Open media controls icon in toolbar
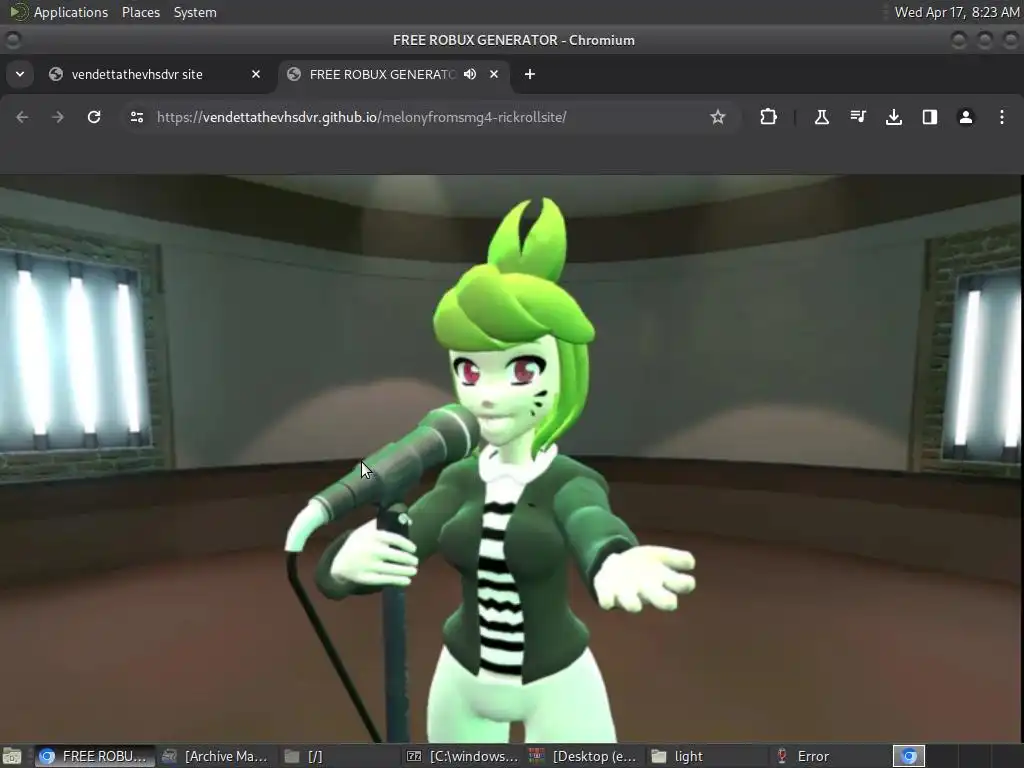This screenshot has height=768, width=1024. (x=858, y=117)
